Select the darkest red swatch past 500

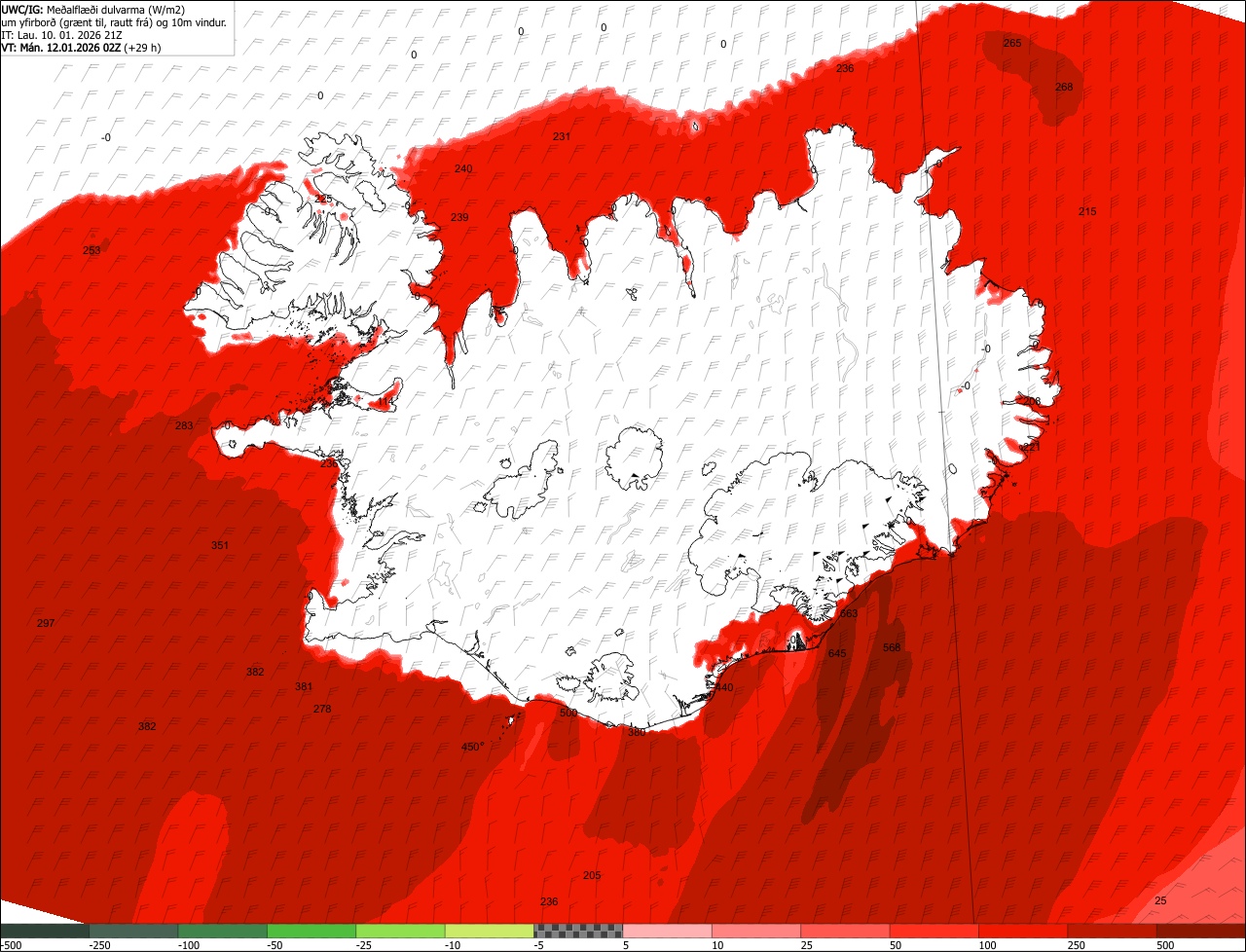(1201, 931)
